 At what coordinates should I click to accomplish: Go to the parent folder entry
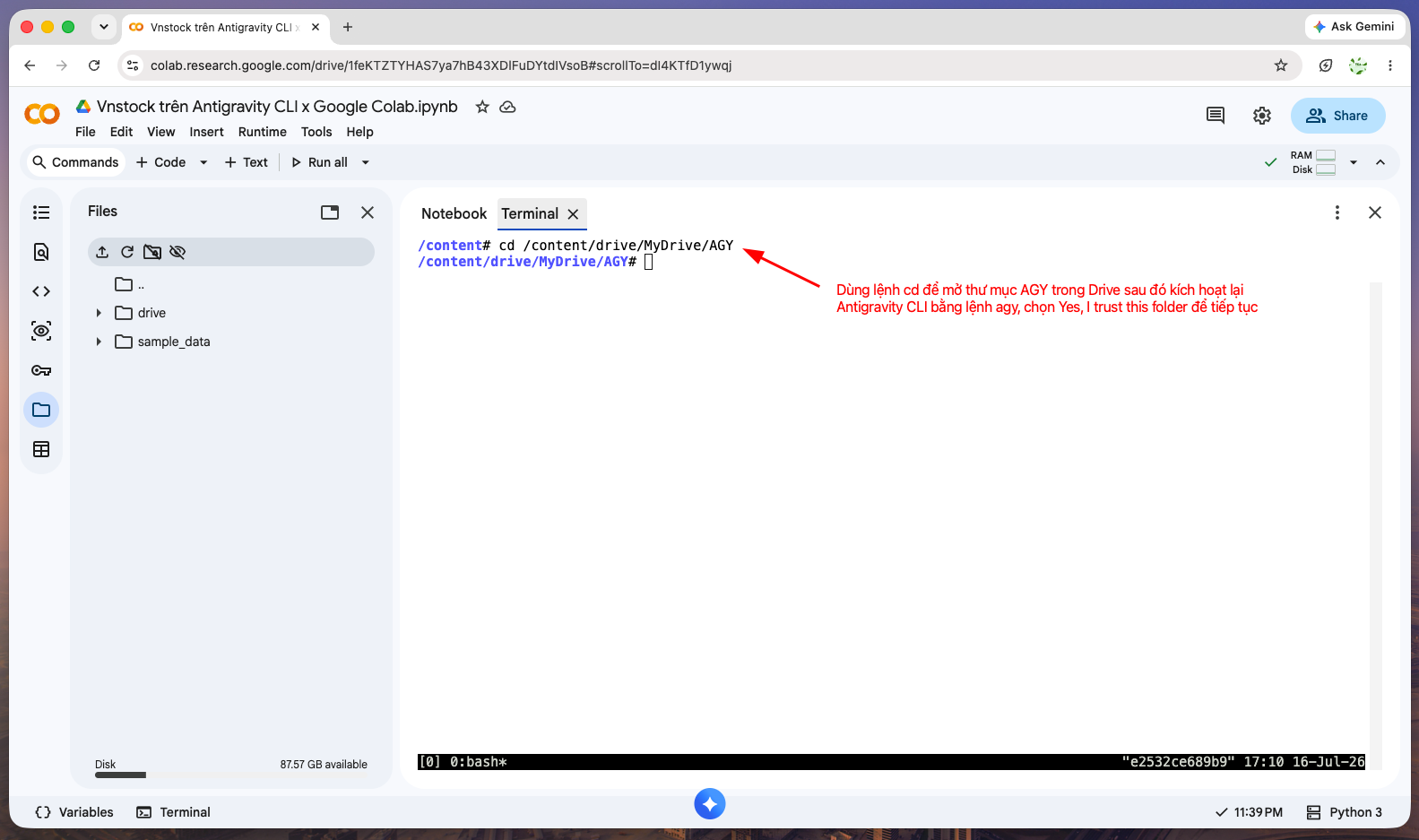tap(129, 285)
